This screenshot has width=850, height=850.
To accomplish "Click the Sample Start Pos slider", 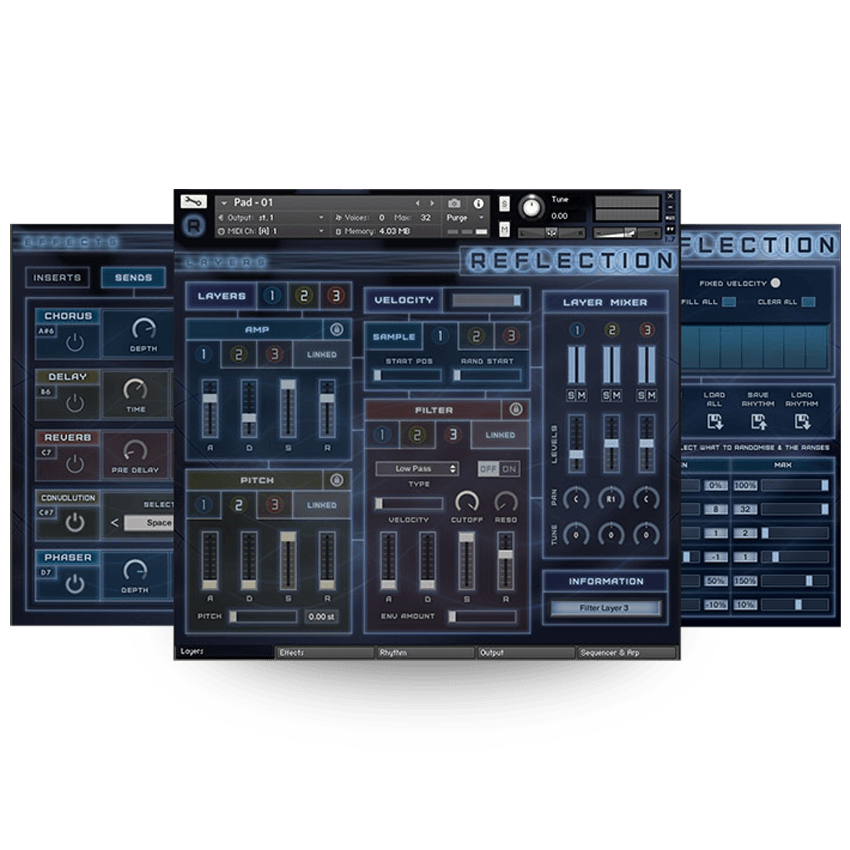I will [x=408, y=375].
